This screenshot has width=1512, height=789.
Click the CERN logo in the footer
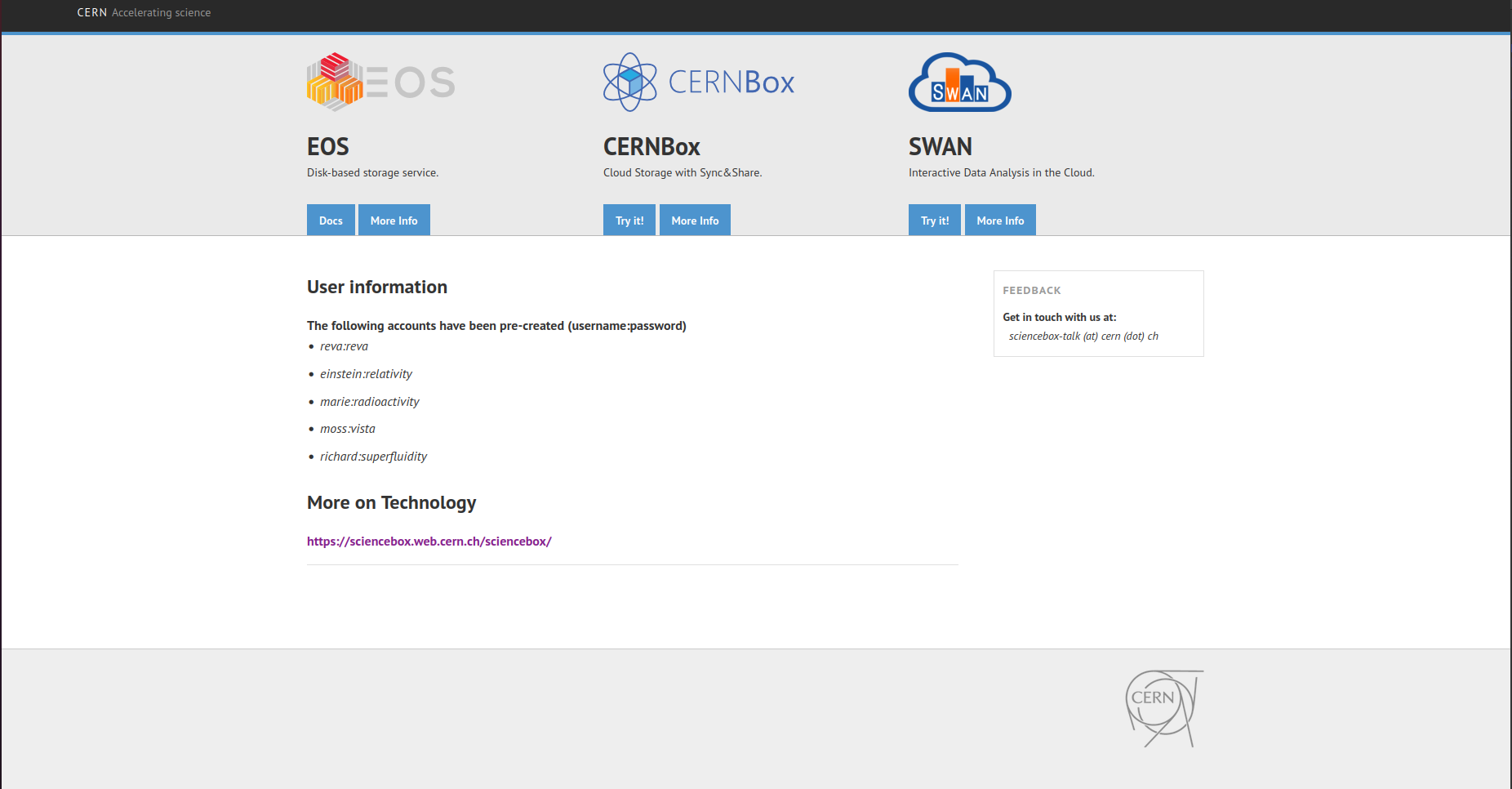1164,708
